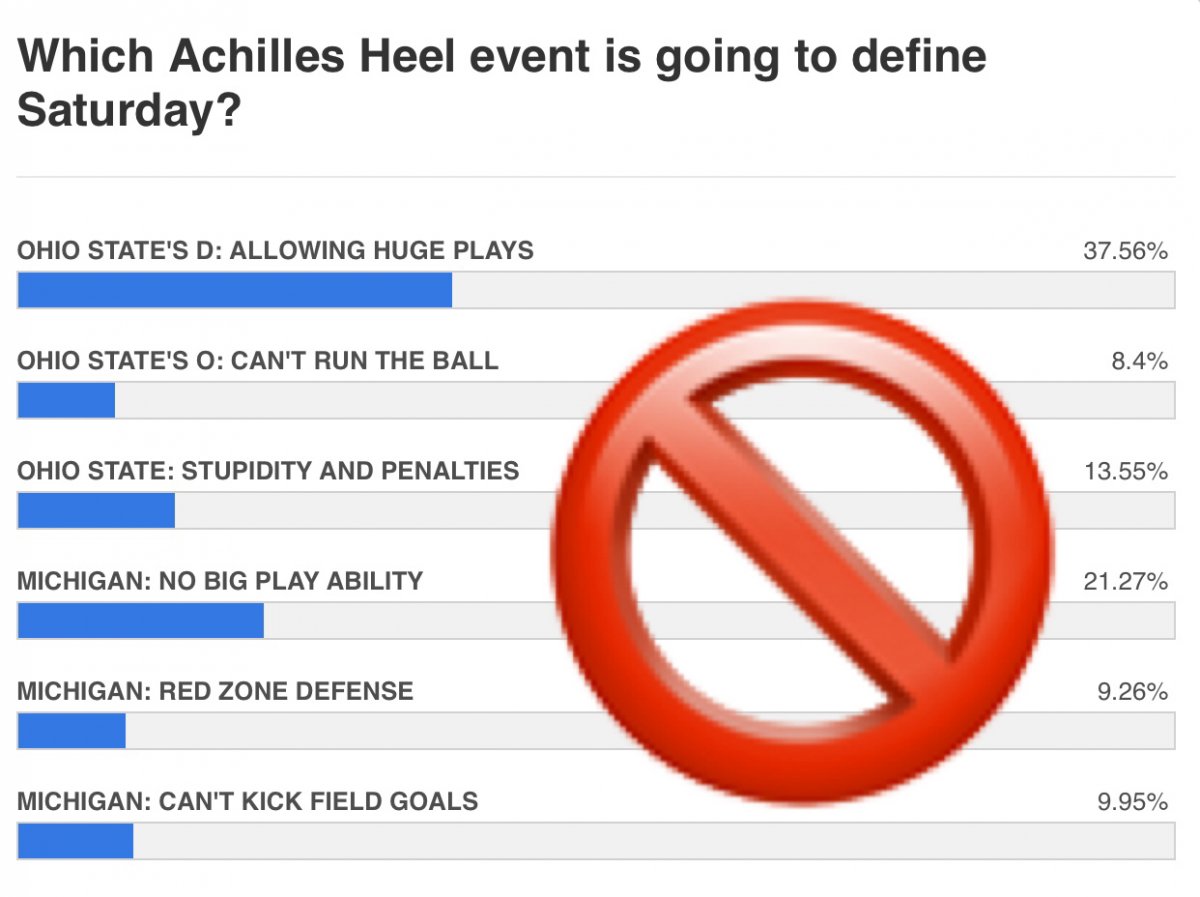This screenshot has height=897, width=1200.
Task: Click the blue bar for Allowing Huge Plays
Action: 235,290
